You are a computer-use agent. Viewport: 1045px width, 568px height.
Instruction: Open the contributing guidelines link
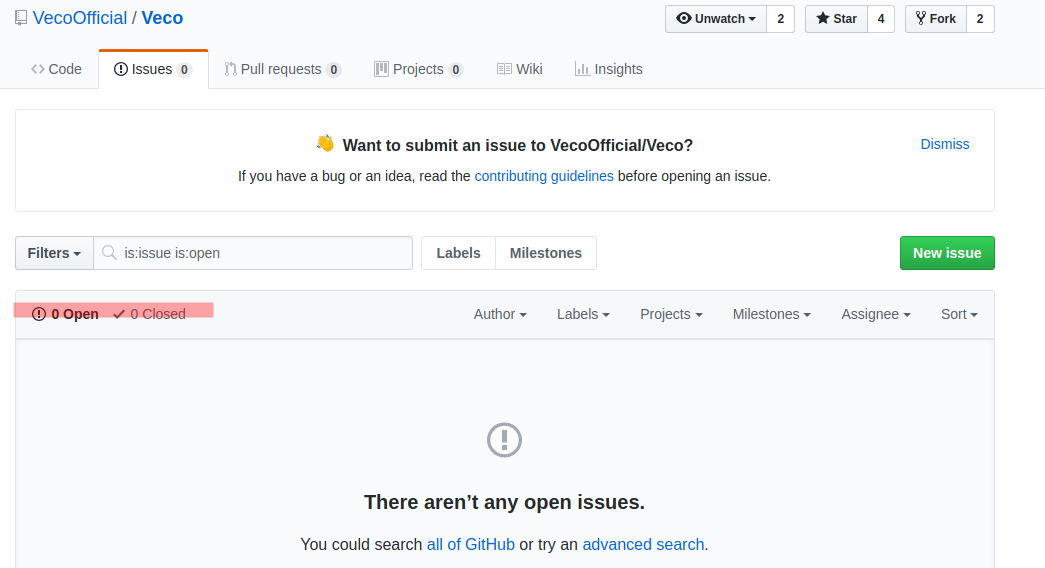tap(544, 176)
